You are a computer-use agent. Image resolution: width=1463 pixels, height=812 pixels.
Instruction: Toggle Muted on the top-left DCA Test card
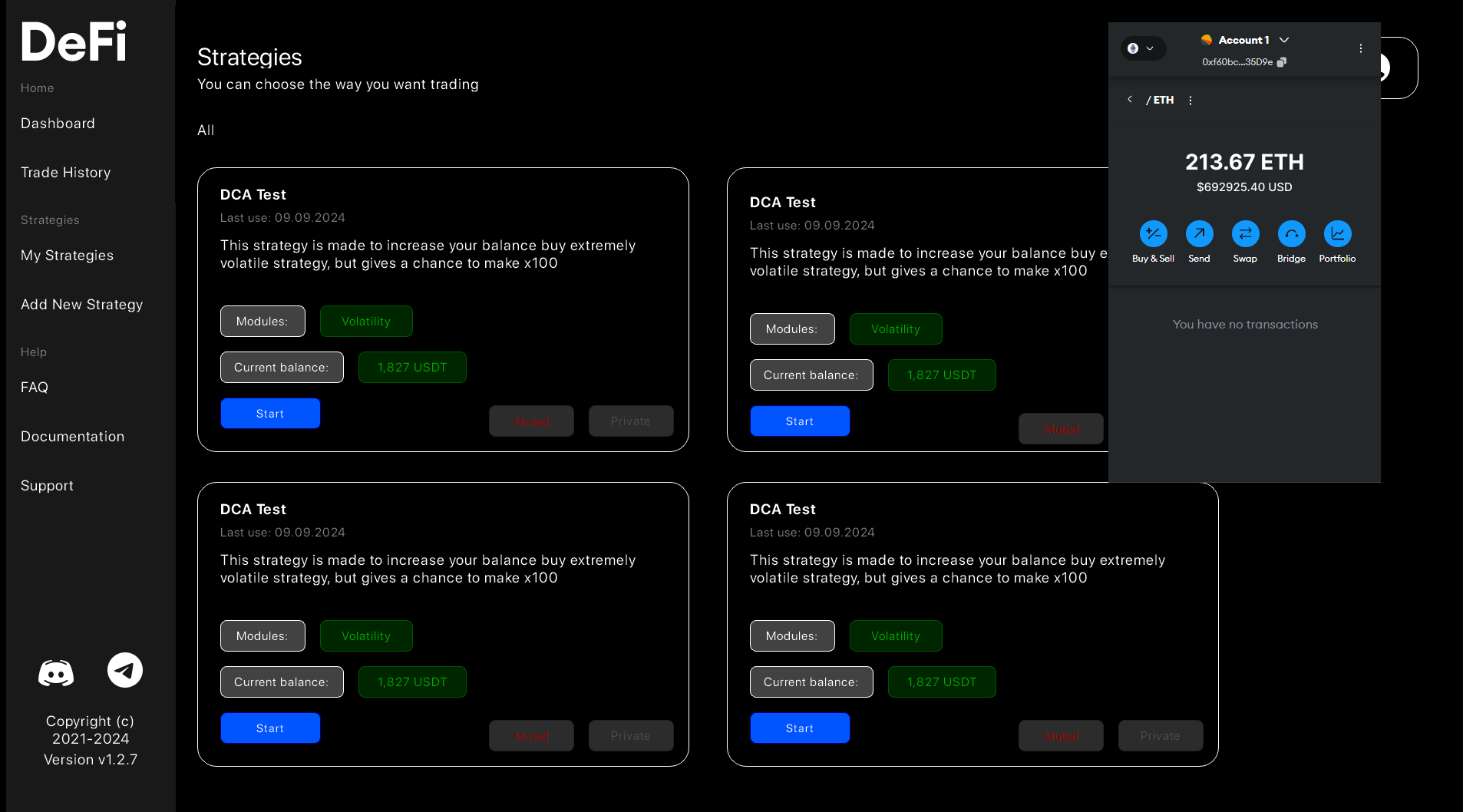click(531, 421)
